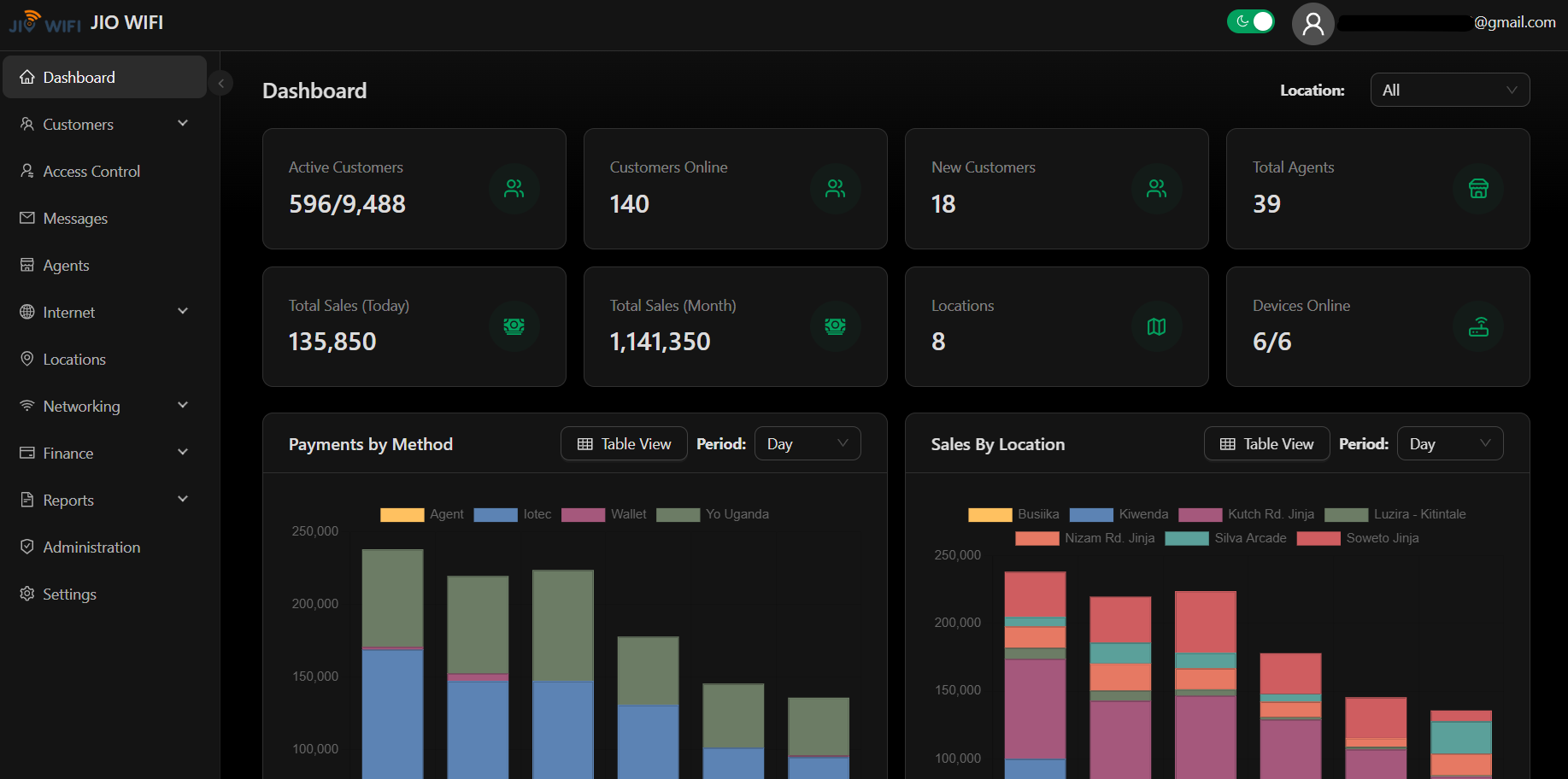The width and height of the screenshot is (1568, 779).
Task: Expand the Reports submenu chevron
Action: coord(183,499)
